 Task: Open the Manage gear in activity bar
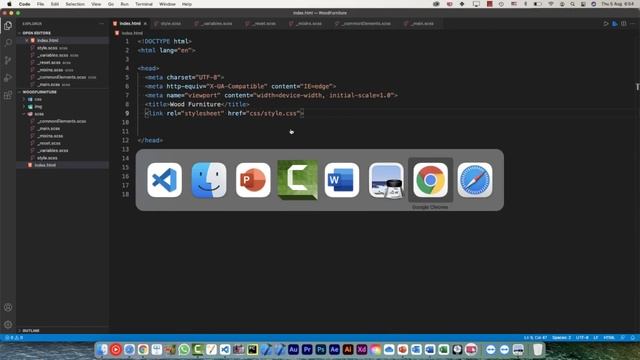pos(8,325)
